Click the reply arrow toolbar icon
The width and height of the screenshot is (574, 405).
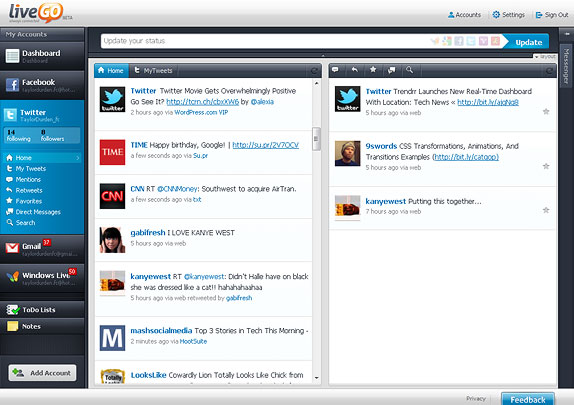354,70
